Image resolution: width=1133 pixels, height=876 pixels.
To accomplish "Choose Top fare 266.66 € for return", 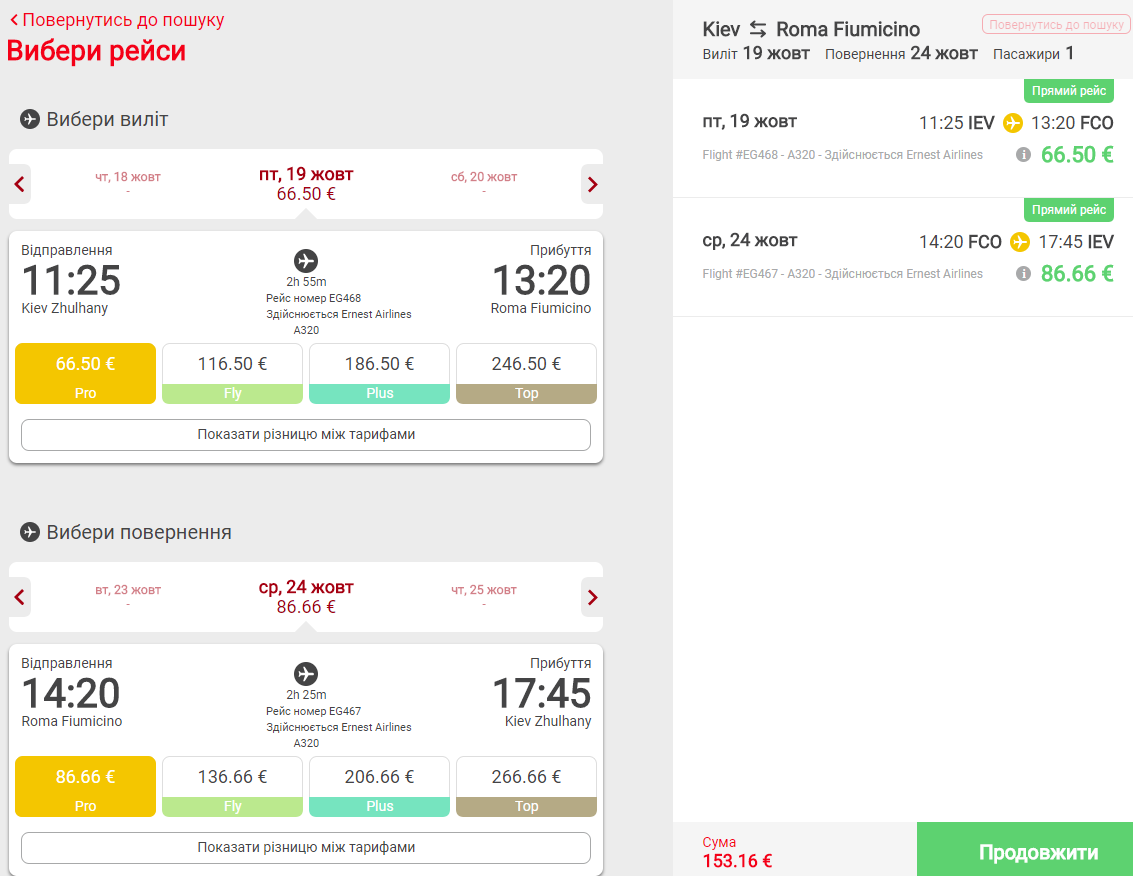I will point(526,786).
